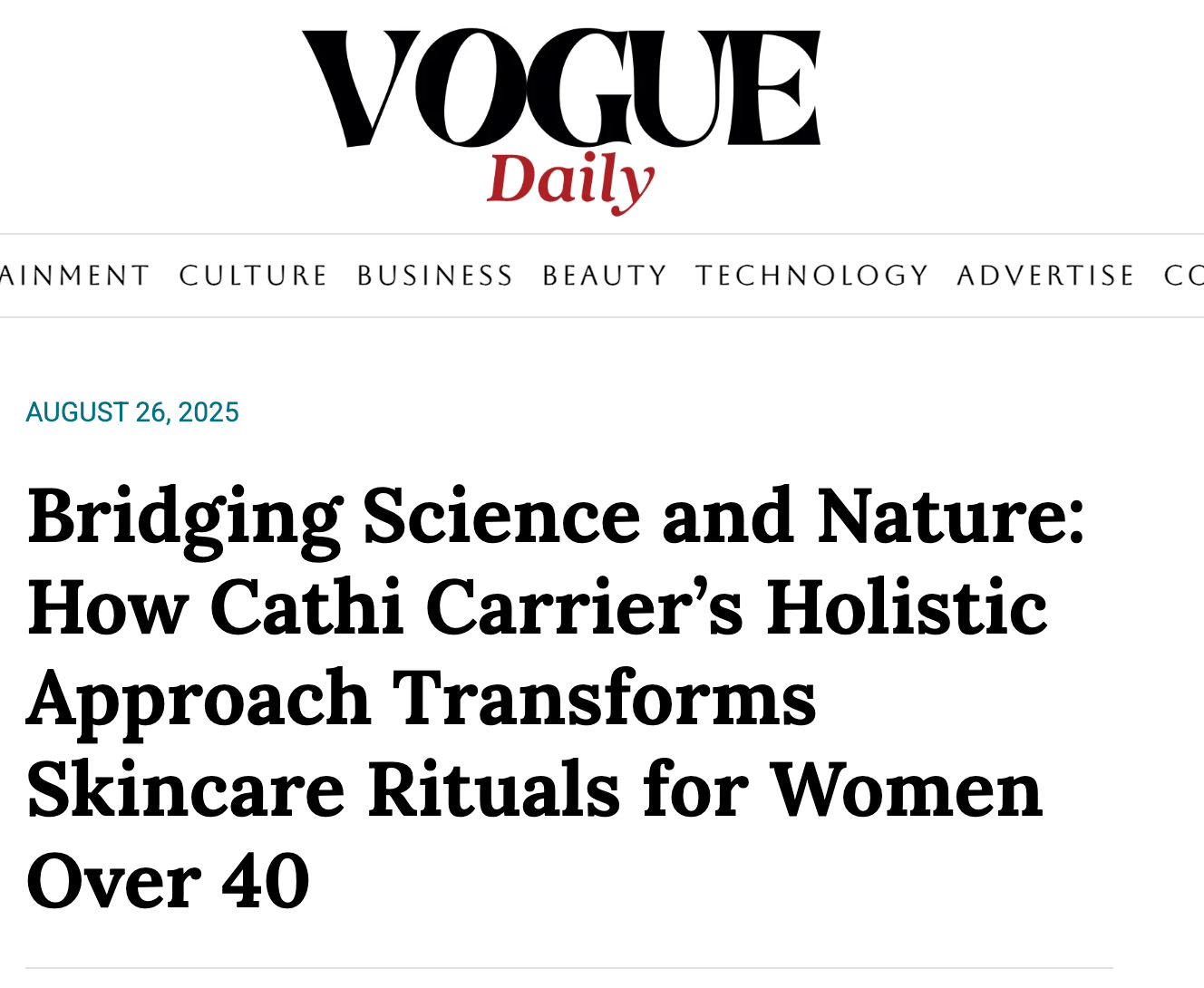Image resolution: width=1204 pixels, height=988 pixels.
Task: Click the word Holistic in the headline
Action: (907, 607)
